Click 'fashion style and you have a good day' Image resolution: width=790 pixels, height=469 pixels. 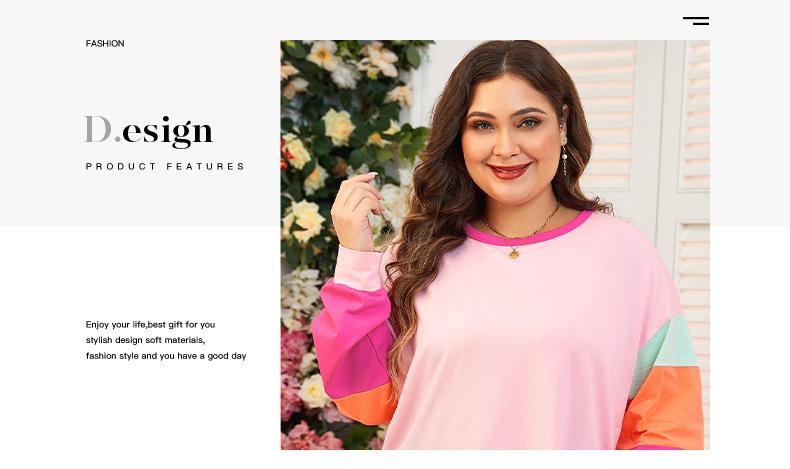(x=166, y=356)
